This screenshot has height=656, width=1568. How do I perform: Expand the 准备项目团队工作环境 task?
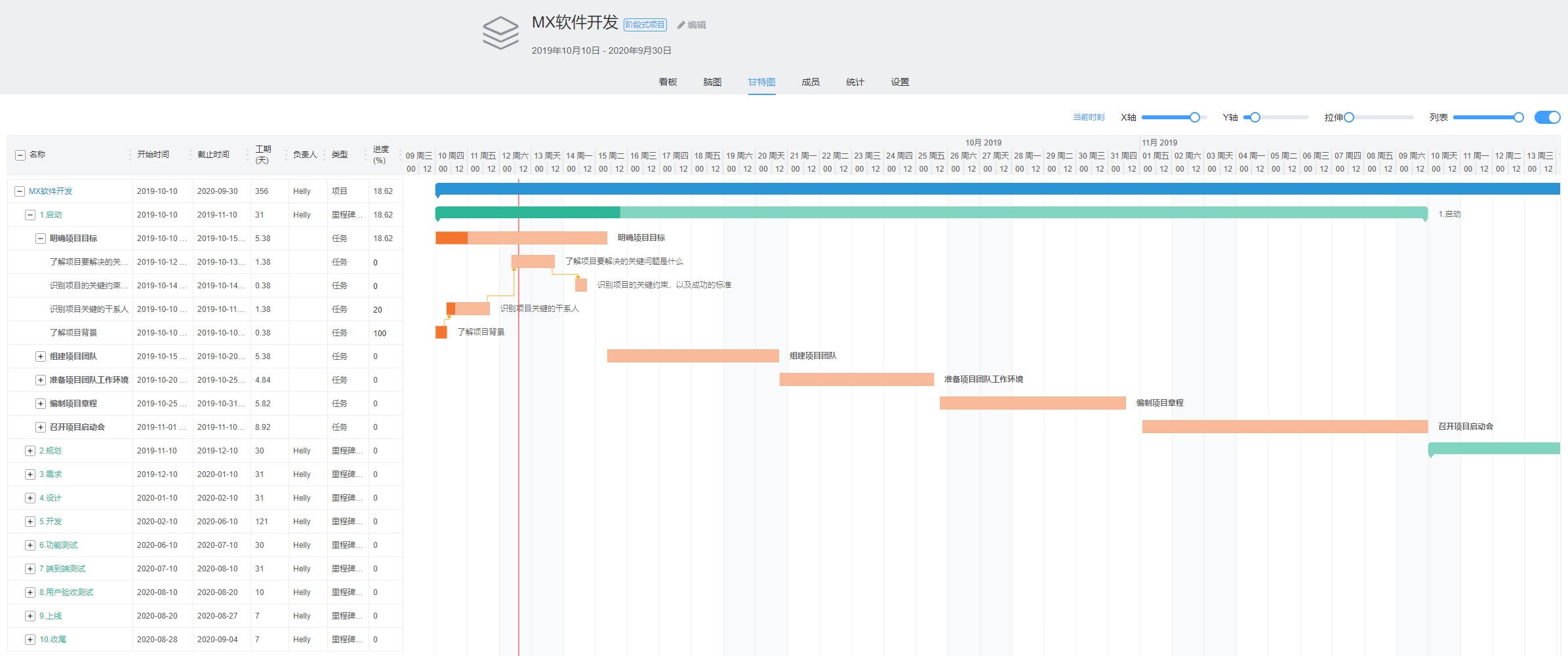(41, 380)
